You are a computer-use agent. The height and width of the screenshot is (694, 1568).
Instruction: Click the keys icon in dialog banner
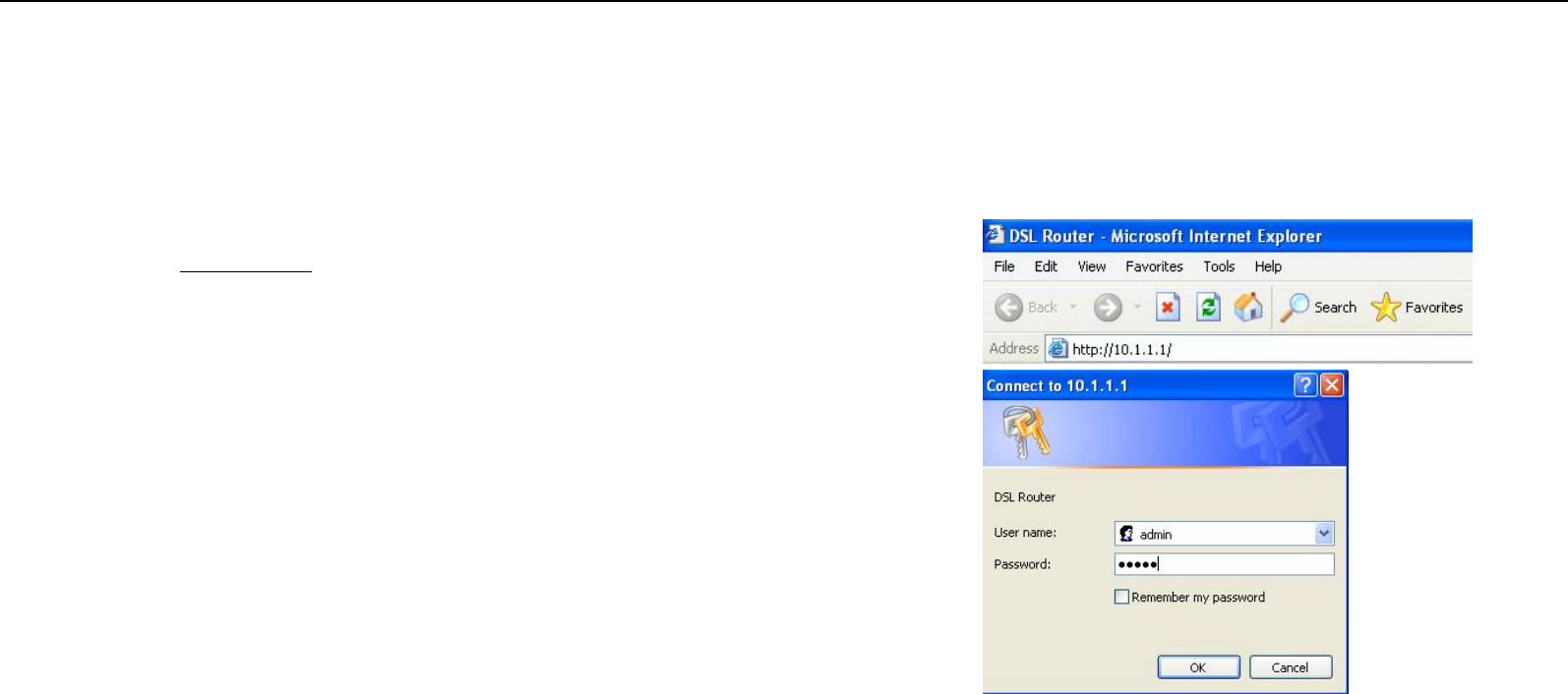(x=1026, y=433)
